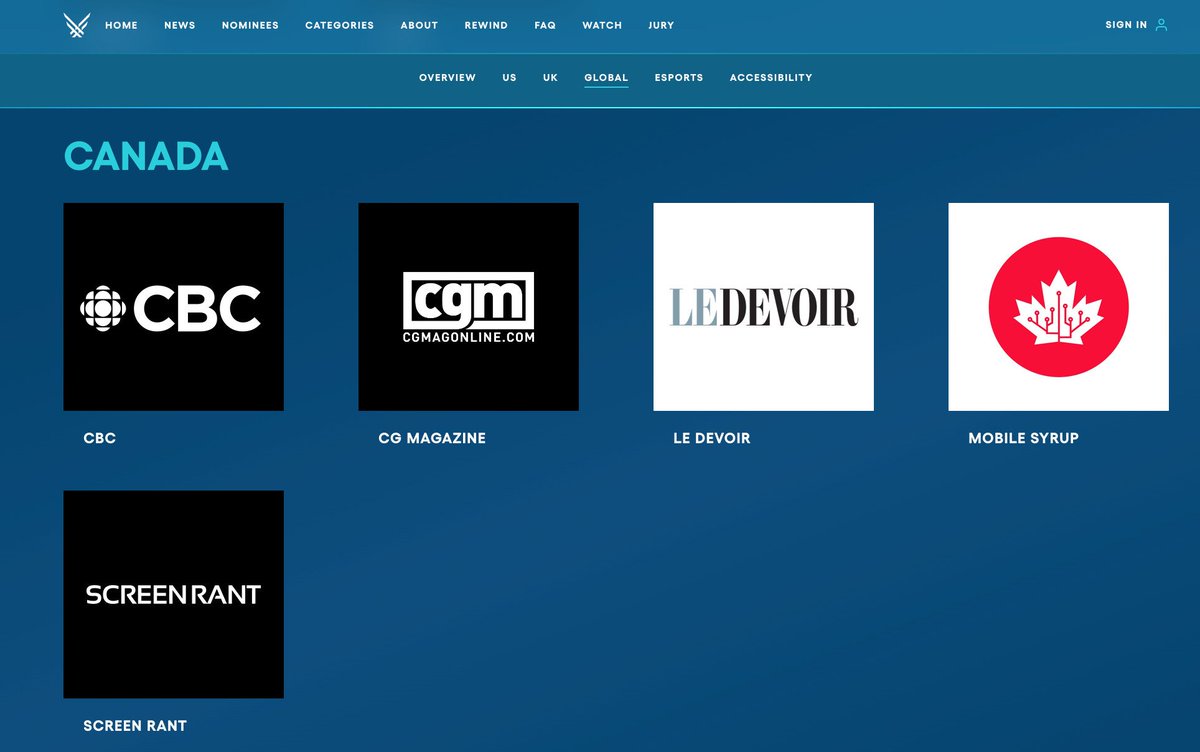Screen dimensions: 1200x752
Task: Click the Canada section heading
Action: [146, 156]
